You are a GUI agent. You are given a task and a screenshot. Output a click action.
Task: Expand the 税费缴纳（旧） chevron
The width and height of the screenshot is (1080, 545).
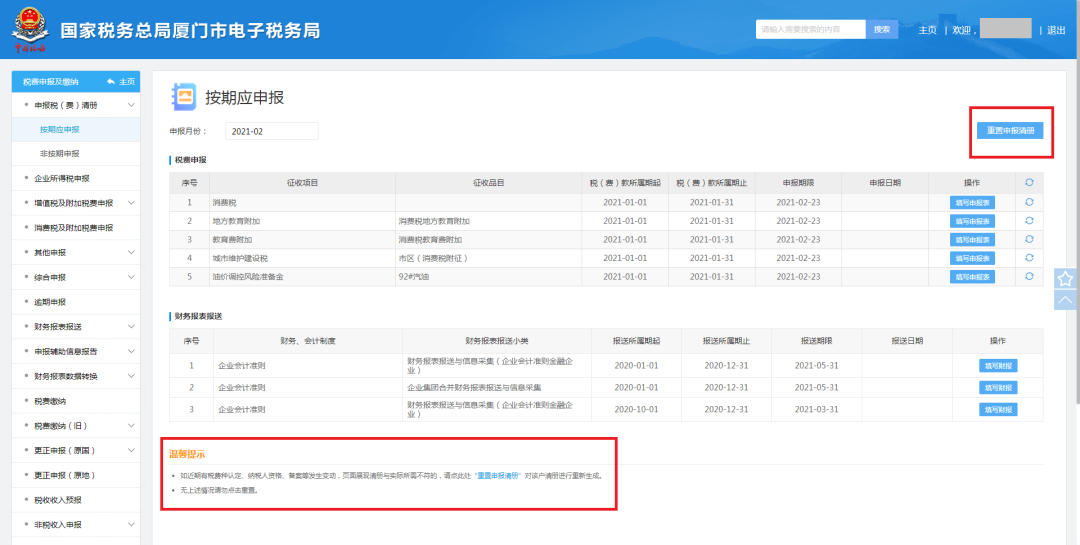click(131, 426)
